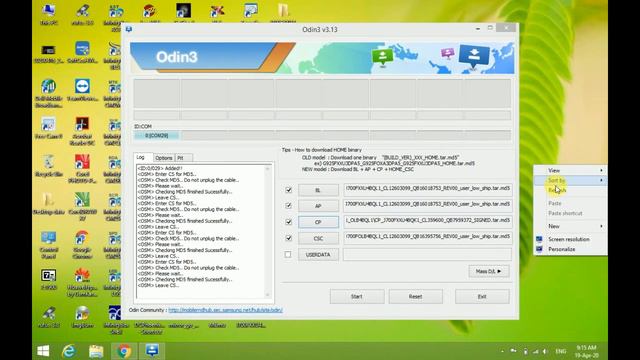Click the BL file path field
The image size is (640, 360).
tap(427, 189)
